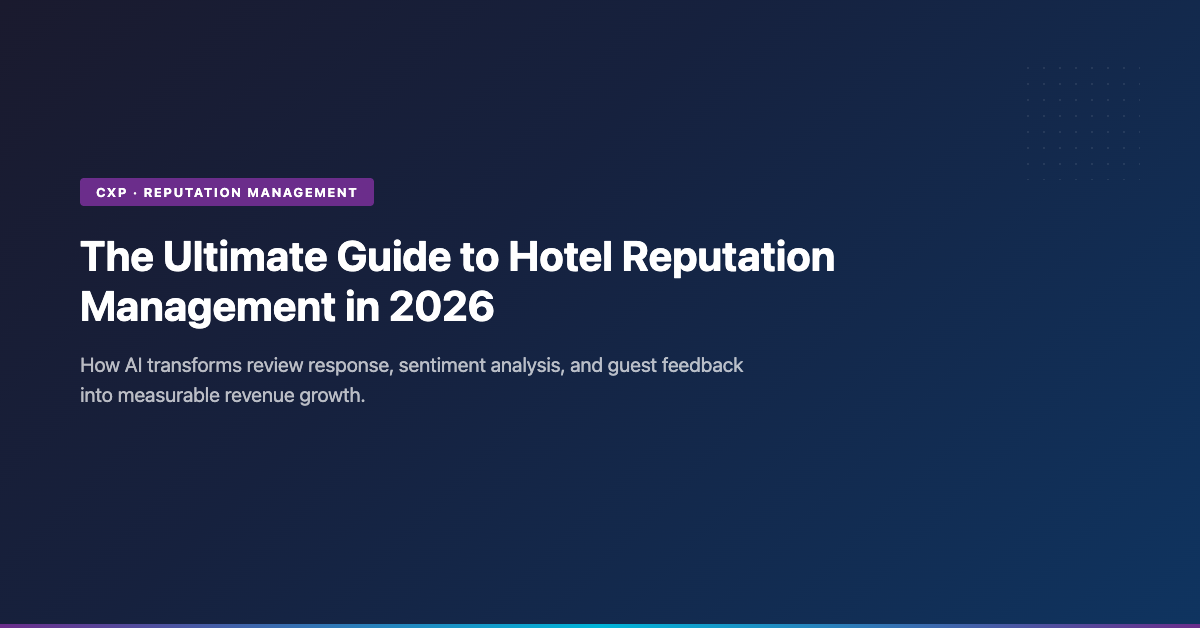Screen dimensions: 1200x628
Task: Click the word CXP in the badge
Action: point(111,192)
